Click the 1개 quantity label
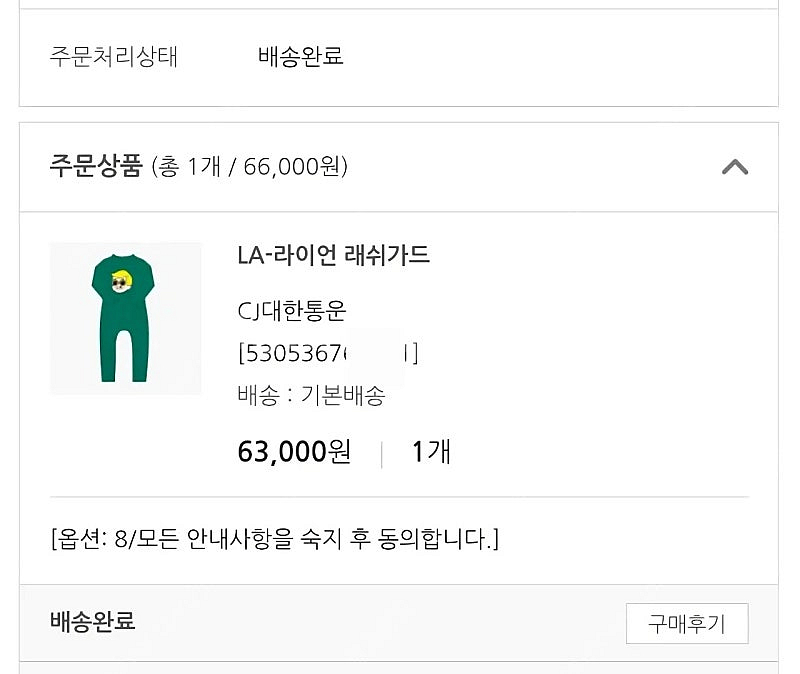This screenshot has width=800, height=674. (431, 452)
